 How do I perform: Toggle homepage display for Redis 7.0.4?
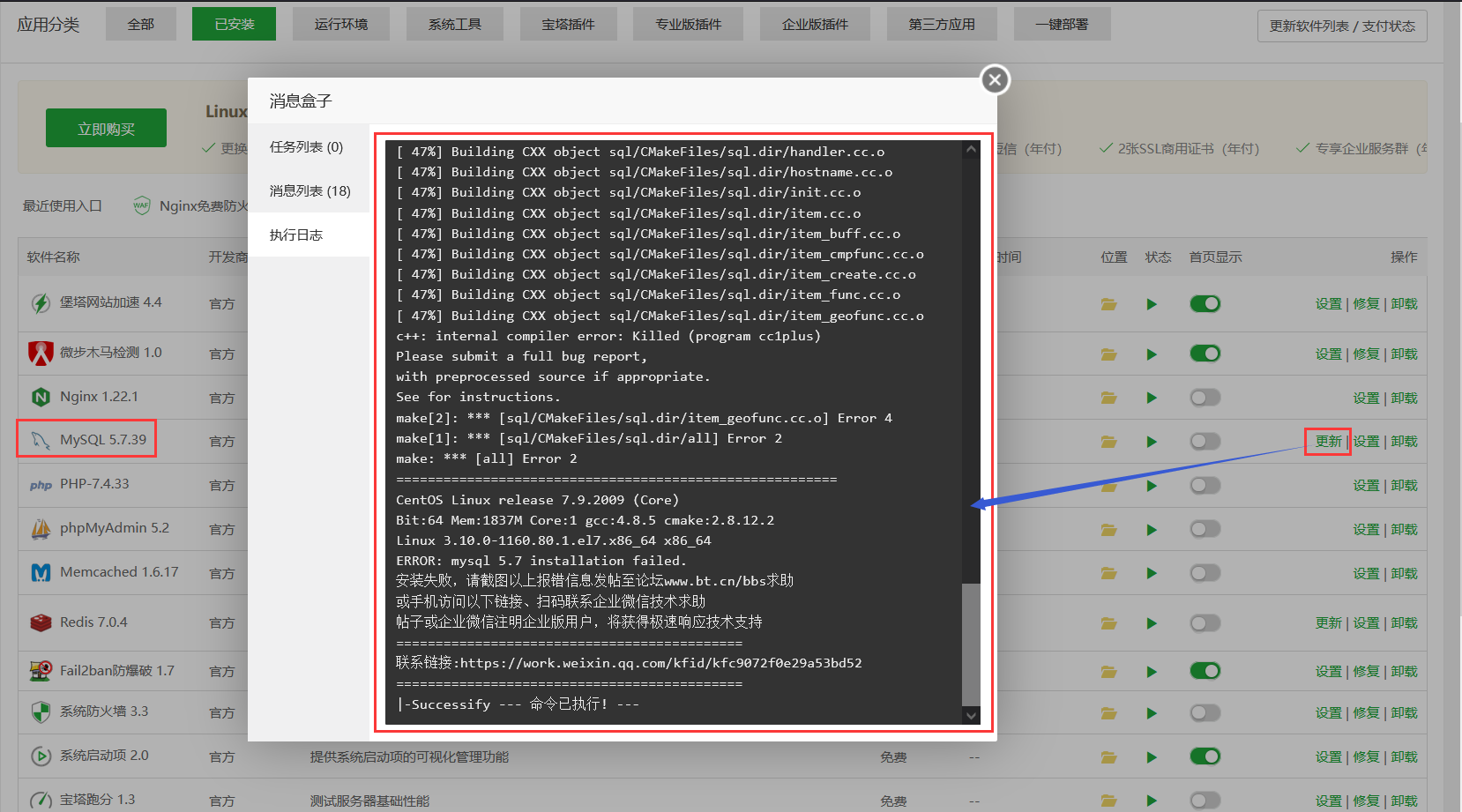coord(1205,623)
